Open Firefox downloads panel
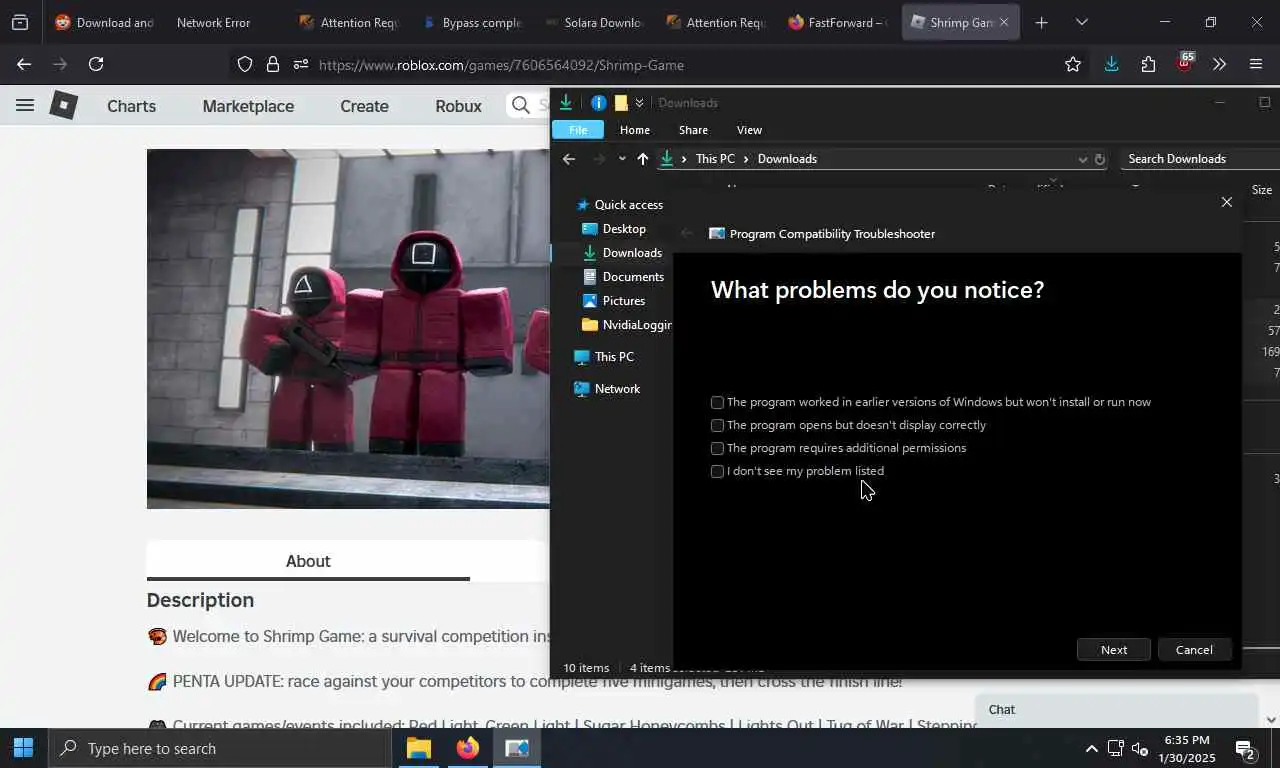 [x=1111, y=64]
